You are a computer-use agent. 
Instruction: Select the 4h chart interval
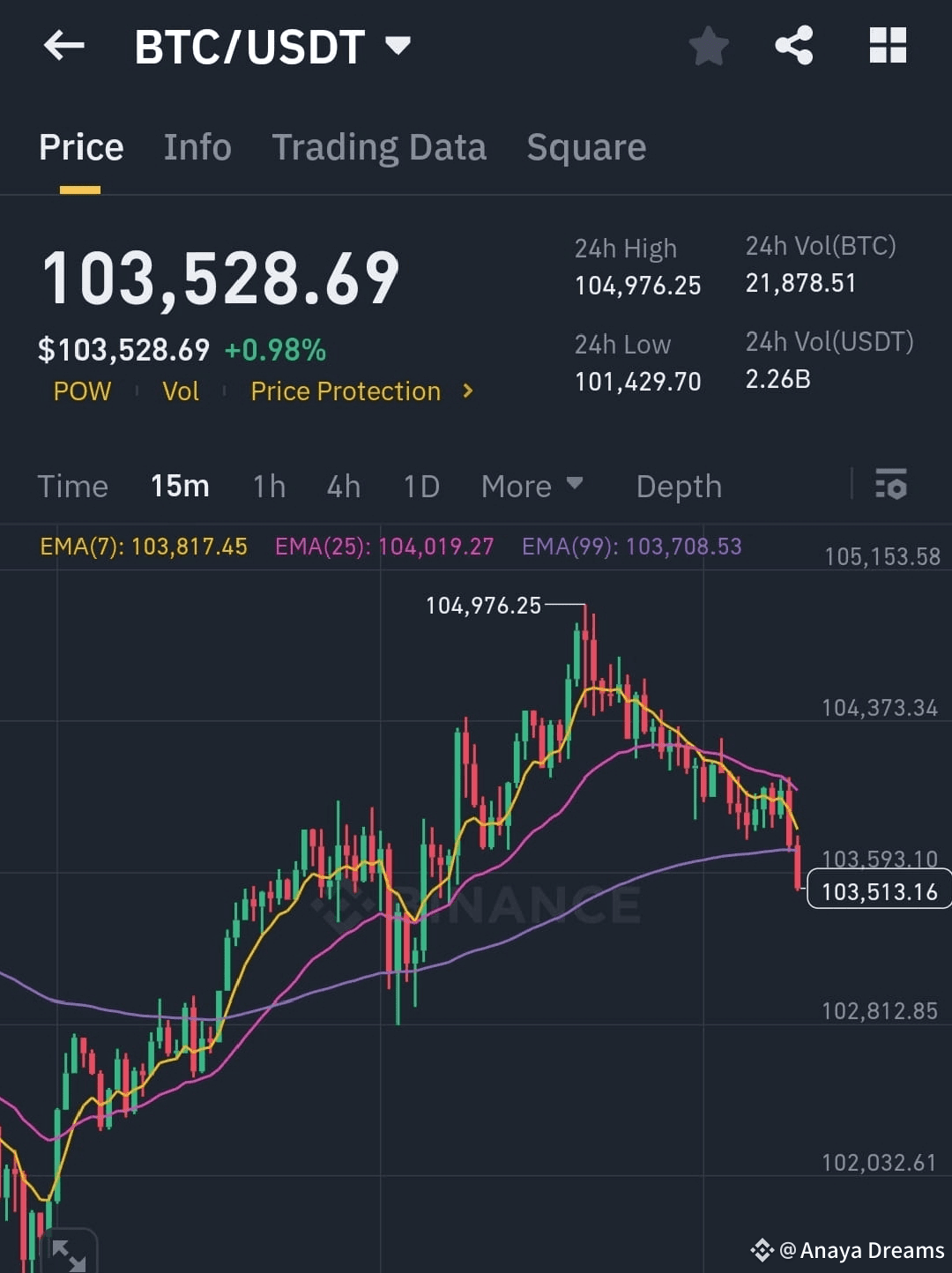[343, 486]
